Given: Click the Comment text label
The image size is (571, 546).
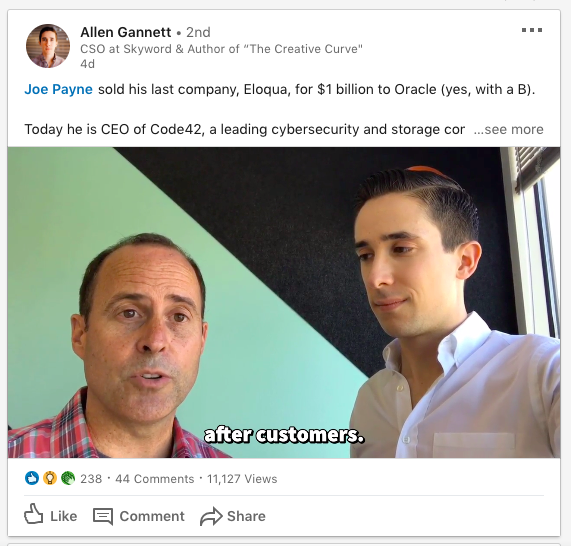Looking at the screenshot, I should coord(152,516).
